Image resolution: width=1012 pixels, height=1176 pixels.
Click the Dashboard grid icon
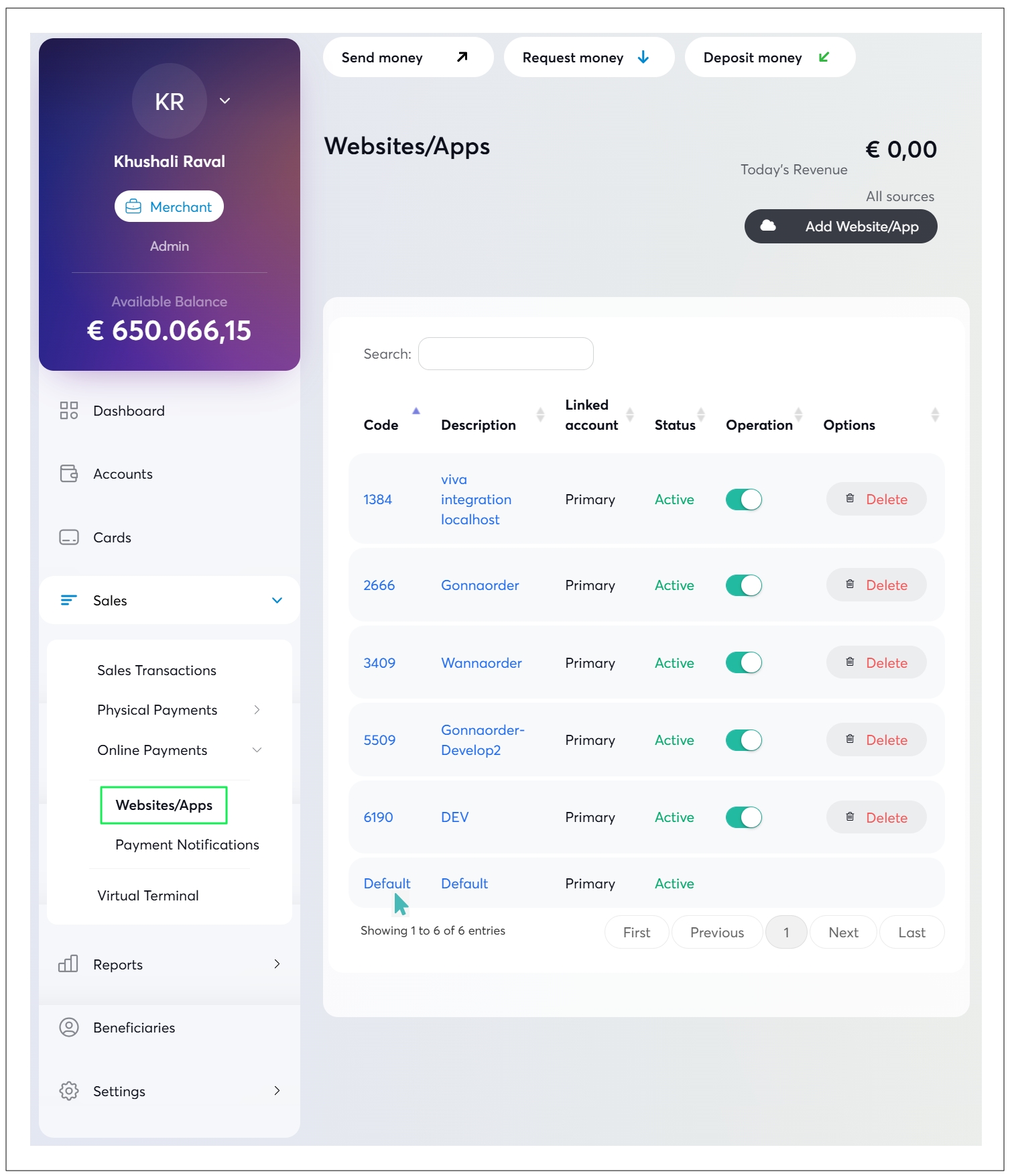[69, 410]
